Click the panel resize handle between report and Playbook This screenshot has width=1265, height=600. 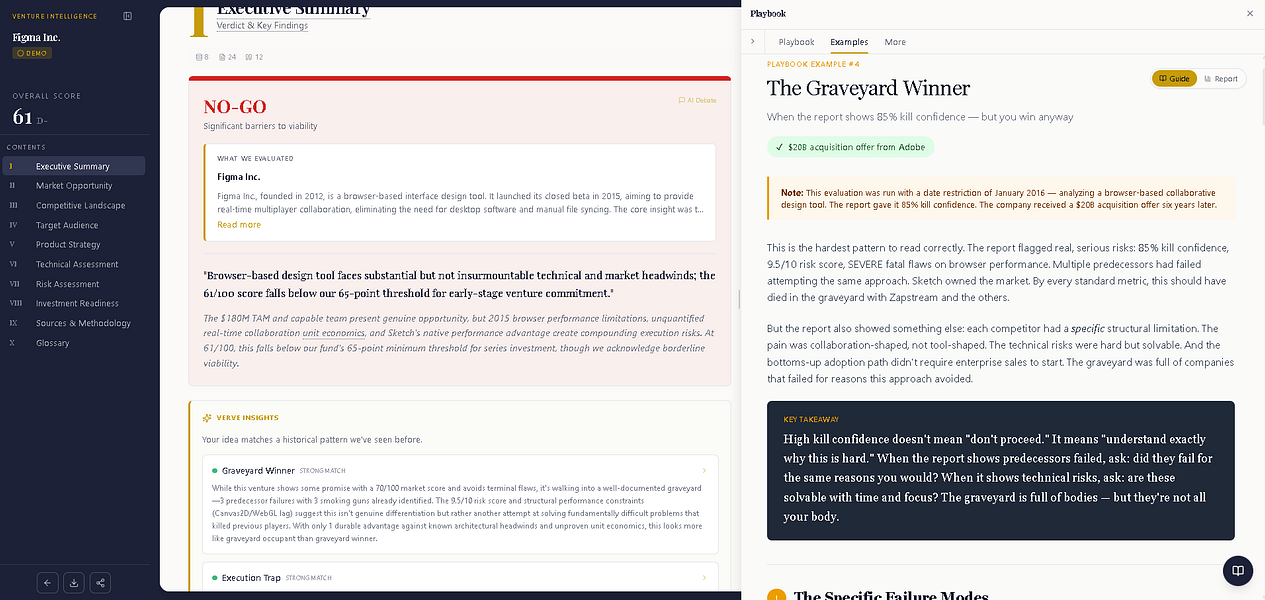(x=738, y=300)
